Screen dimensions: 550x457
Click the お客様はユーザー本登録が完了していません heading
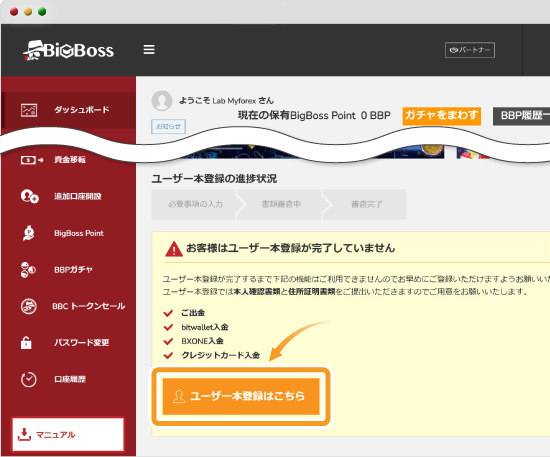(290, 248)
